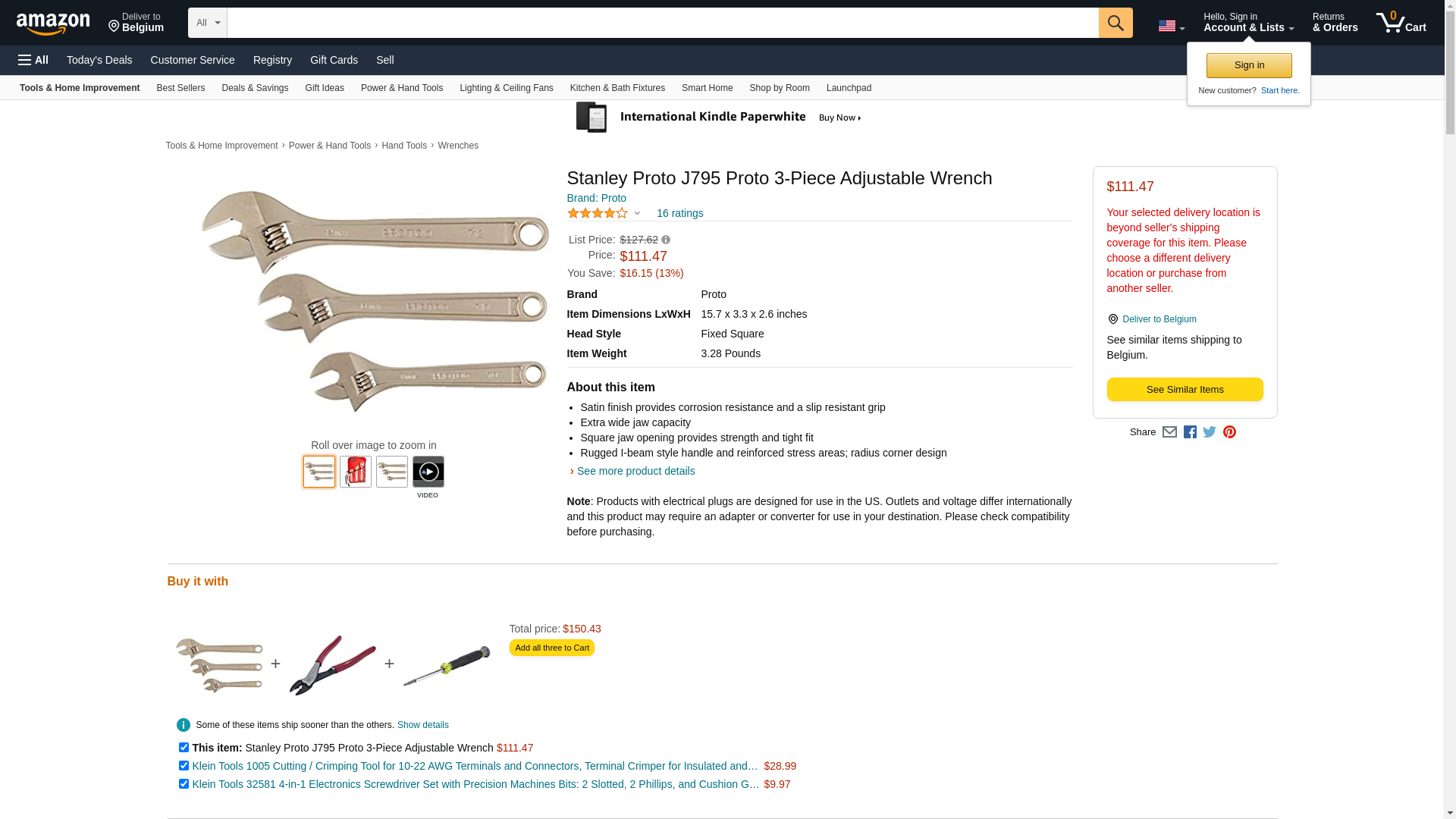Share product via email icon
The image size is (1456, 819).
tap(1169, 432)
